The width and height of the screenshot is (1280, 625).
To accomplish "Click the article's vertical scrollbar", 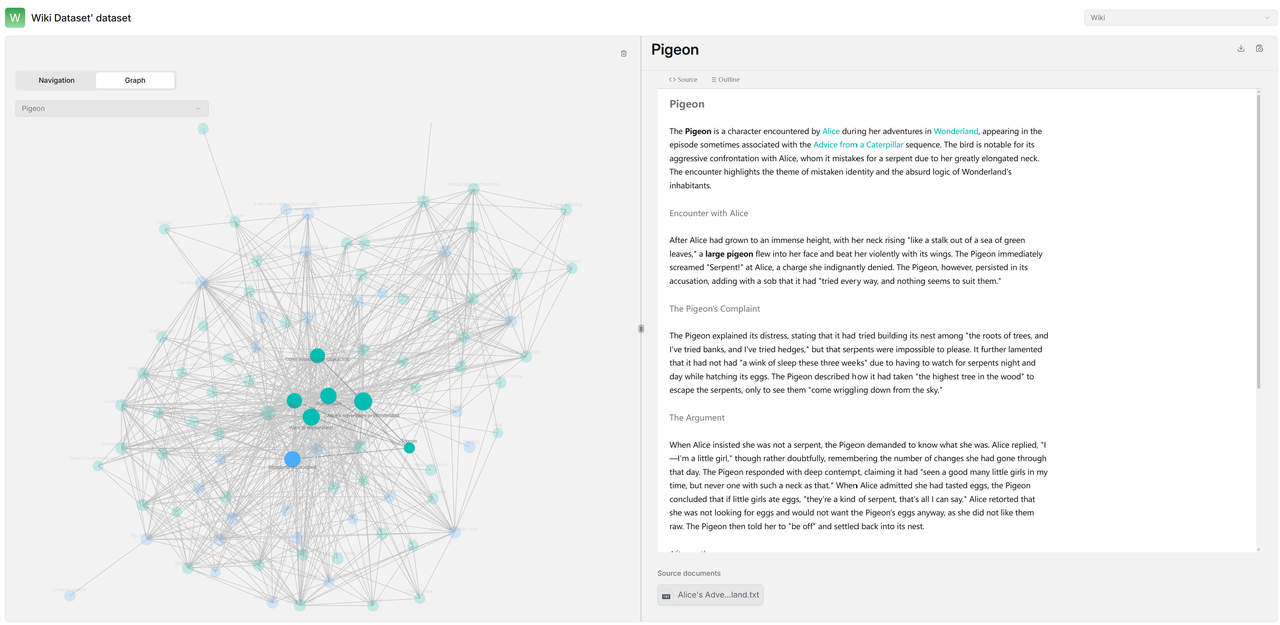I will pos(1259,240).
